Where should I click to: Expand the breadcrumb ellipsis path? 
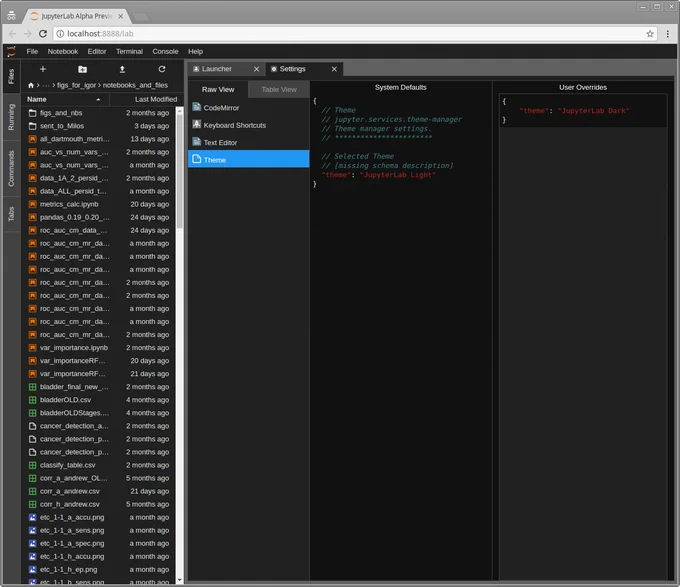tap(46, 85)
